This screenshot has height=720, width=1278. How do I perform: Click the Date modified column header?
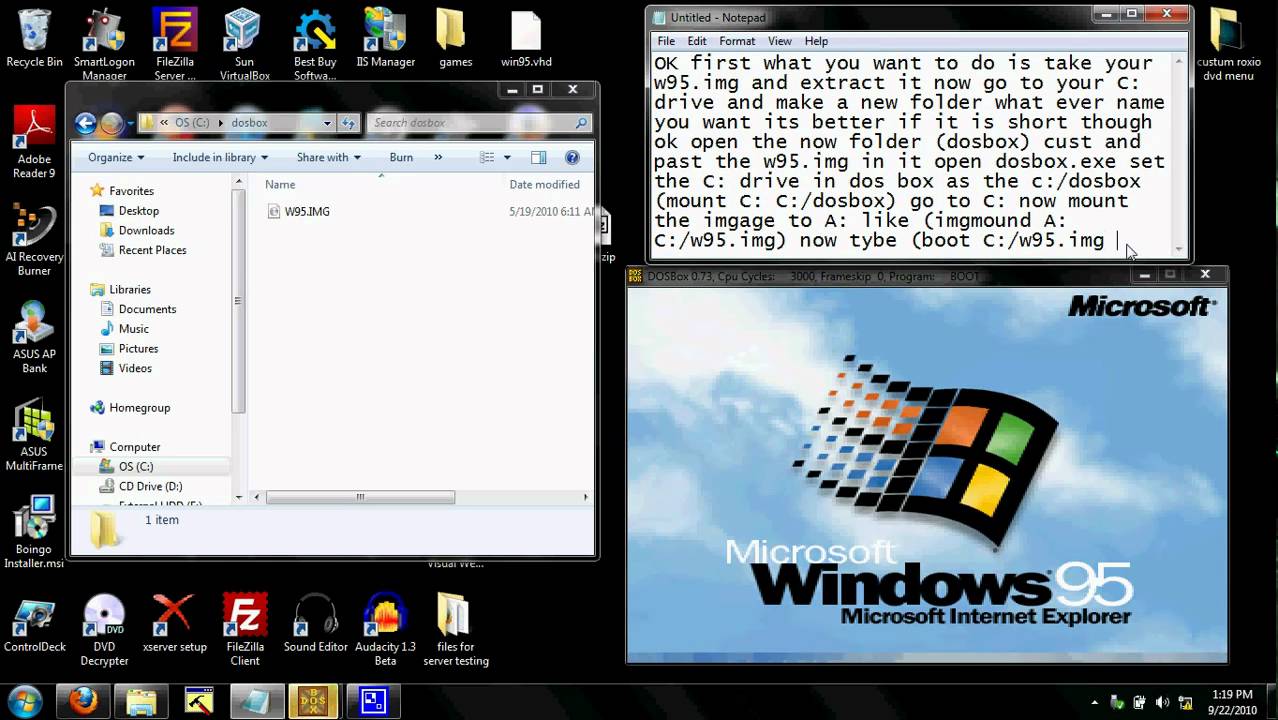544,184
